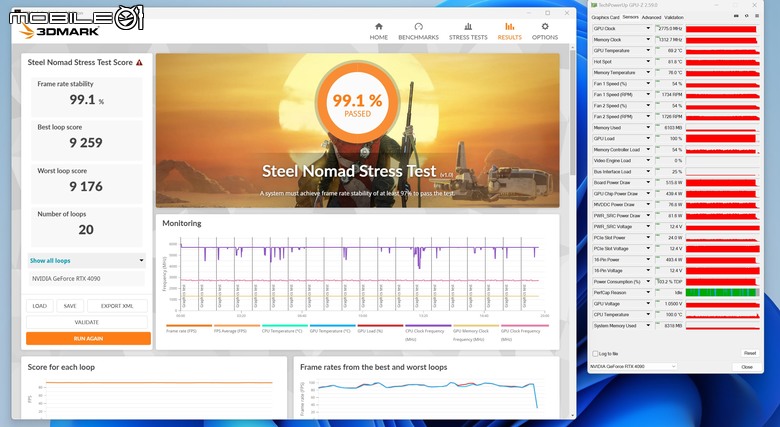
Task: Click the Steel Nomad Stress Test banner image
Action: pos(358,130)
